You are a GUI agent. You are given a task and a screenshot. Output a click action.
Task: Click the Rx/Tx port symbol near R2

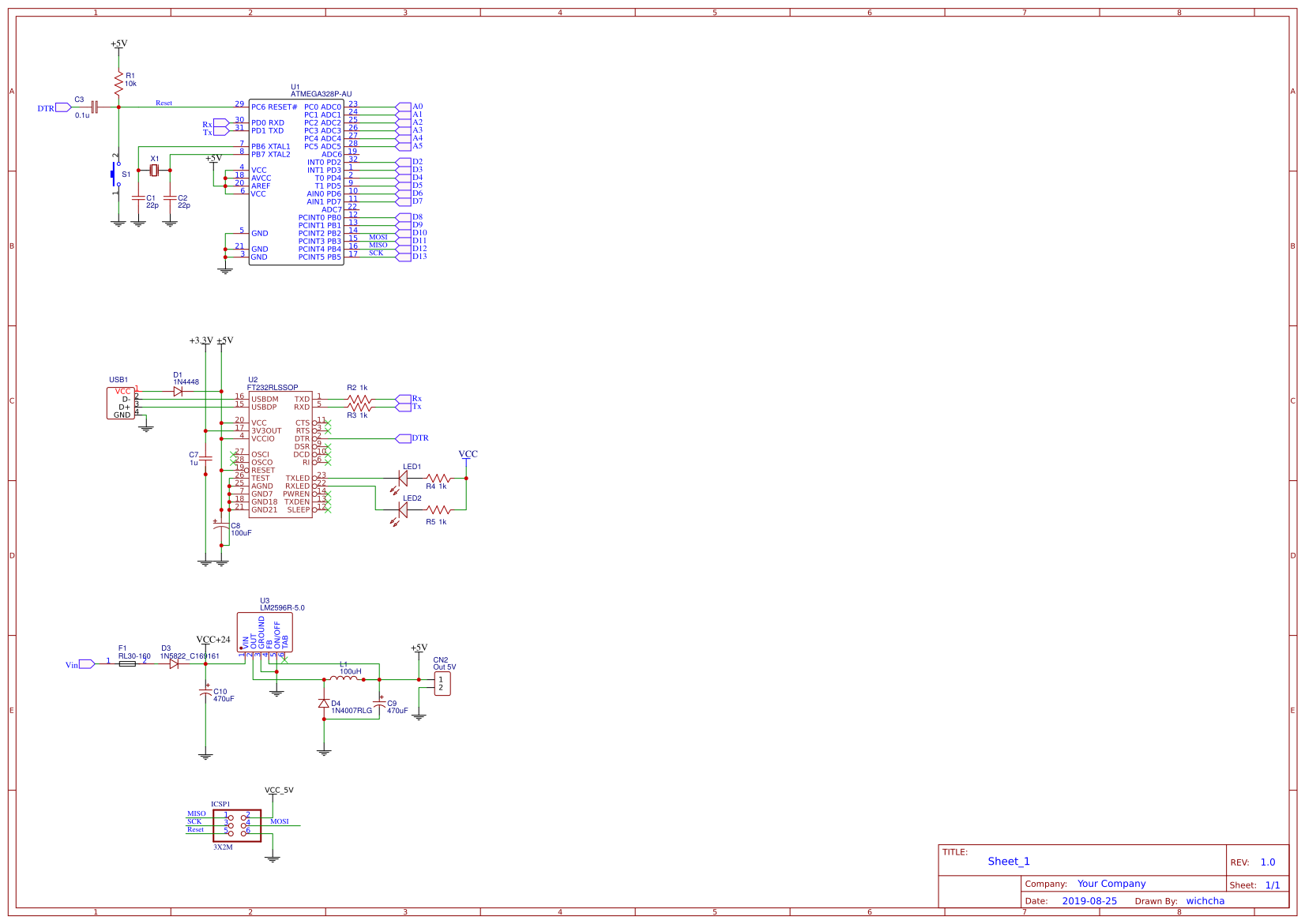click(x=403, y=401)
